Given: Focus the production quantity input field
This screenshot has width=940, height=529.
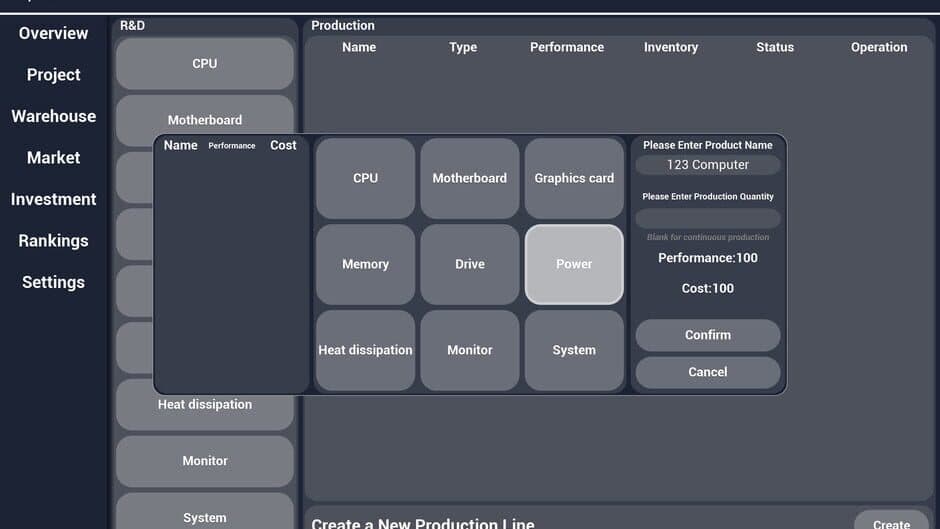Looking at the screenshot, I should pyautogui.click(x=707, y=218).
